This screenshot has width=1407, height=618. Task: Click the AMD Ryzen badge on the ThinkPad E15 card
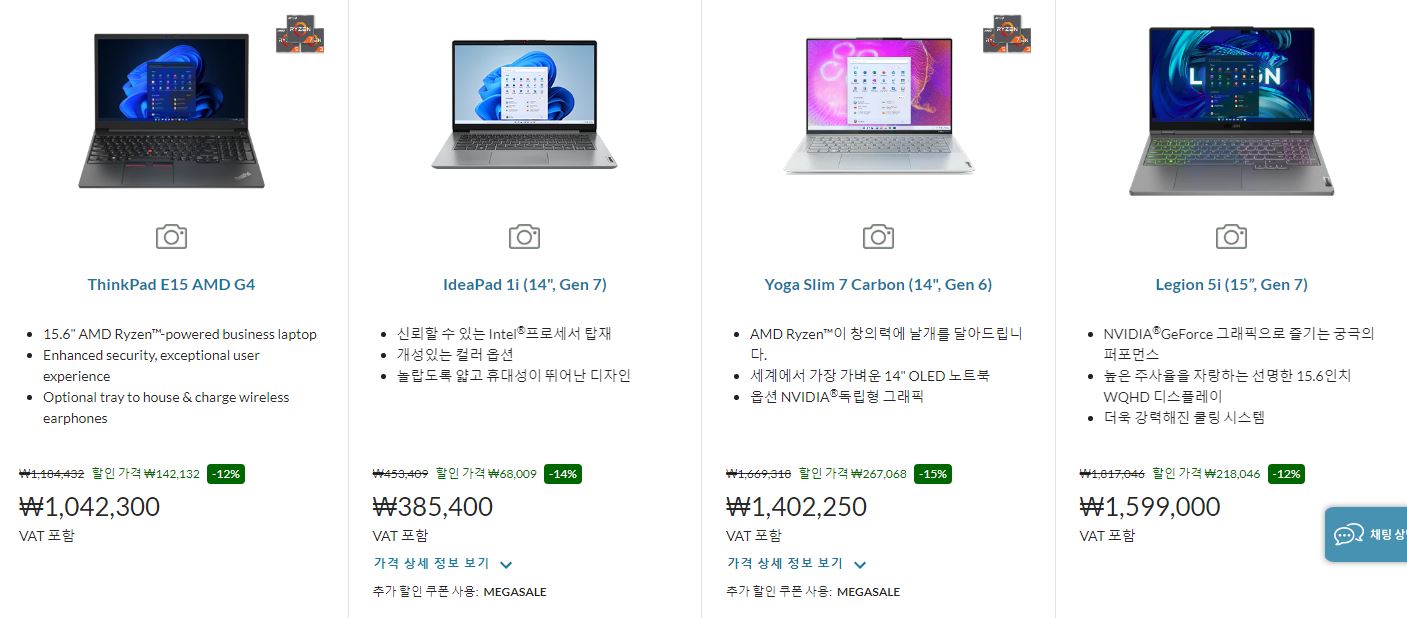[x=300, y=34]
